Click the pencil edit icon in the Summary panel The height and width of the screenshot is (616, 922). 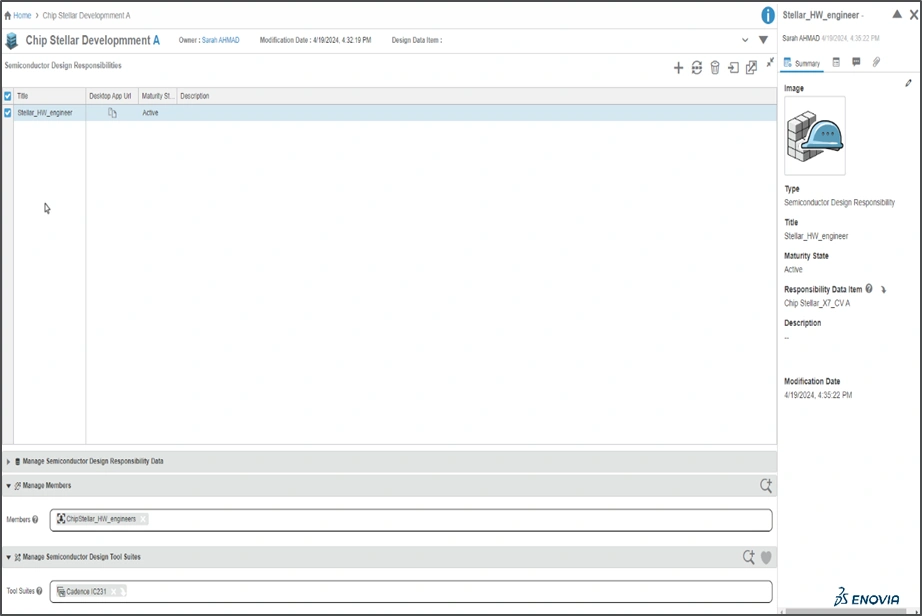pyautogui.click(x=908, y=83)
